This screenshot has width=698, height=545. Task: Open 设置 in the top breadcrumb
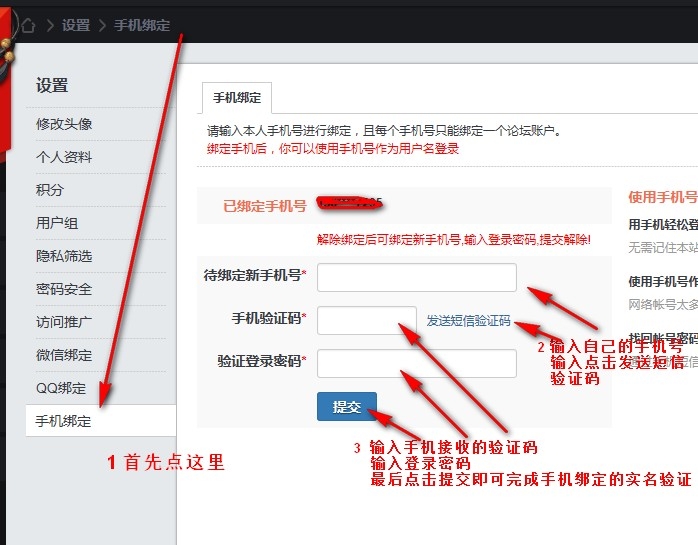coord(75,25)
